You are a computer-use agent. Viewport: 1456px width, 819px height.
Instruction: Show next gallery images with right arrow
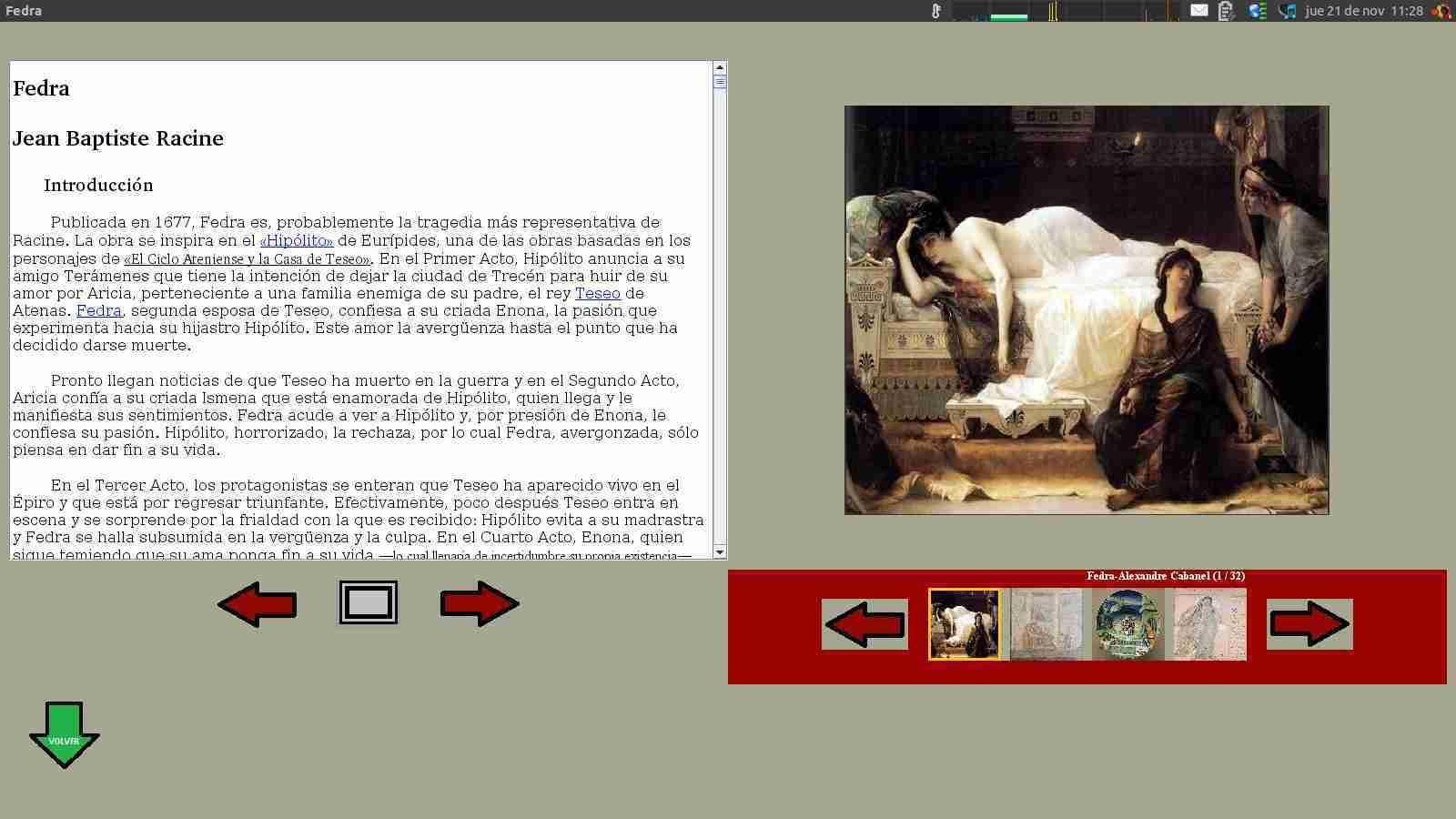1309,624
